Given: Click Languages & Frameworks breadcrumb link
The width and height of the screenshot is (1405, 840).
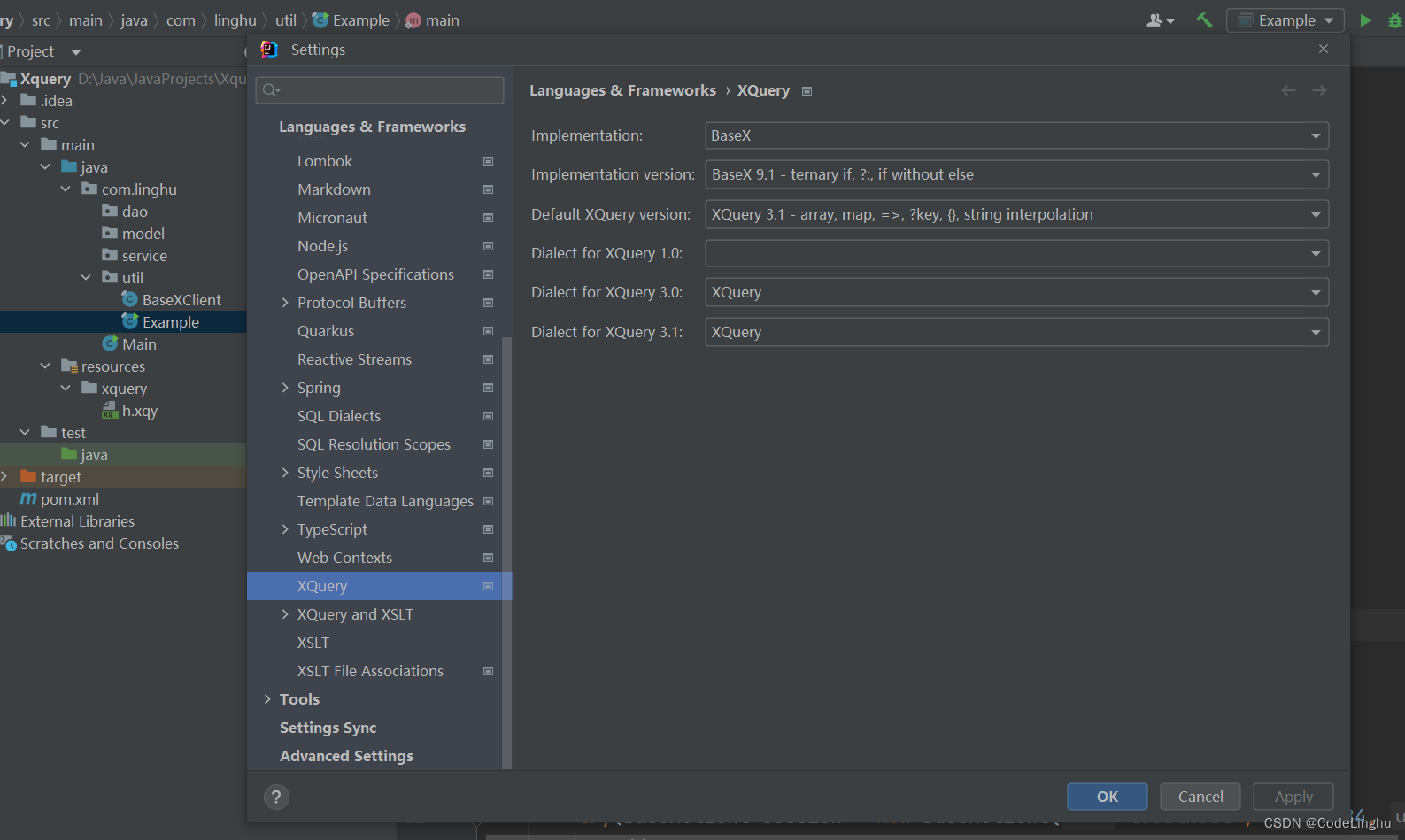Looking at the screenshot, I should [x=622, y=90].
